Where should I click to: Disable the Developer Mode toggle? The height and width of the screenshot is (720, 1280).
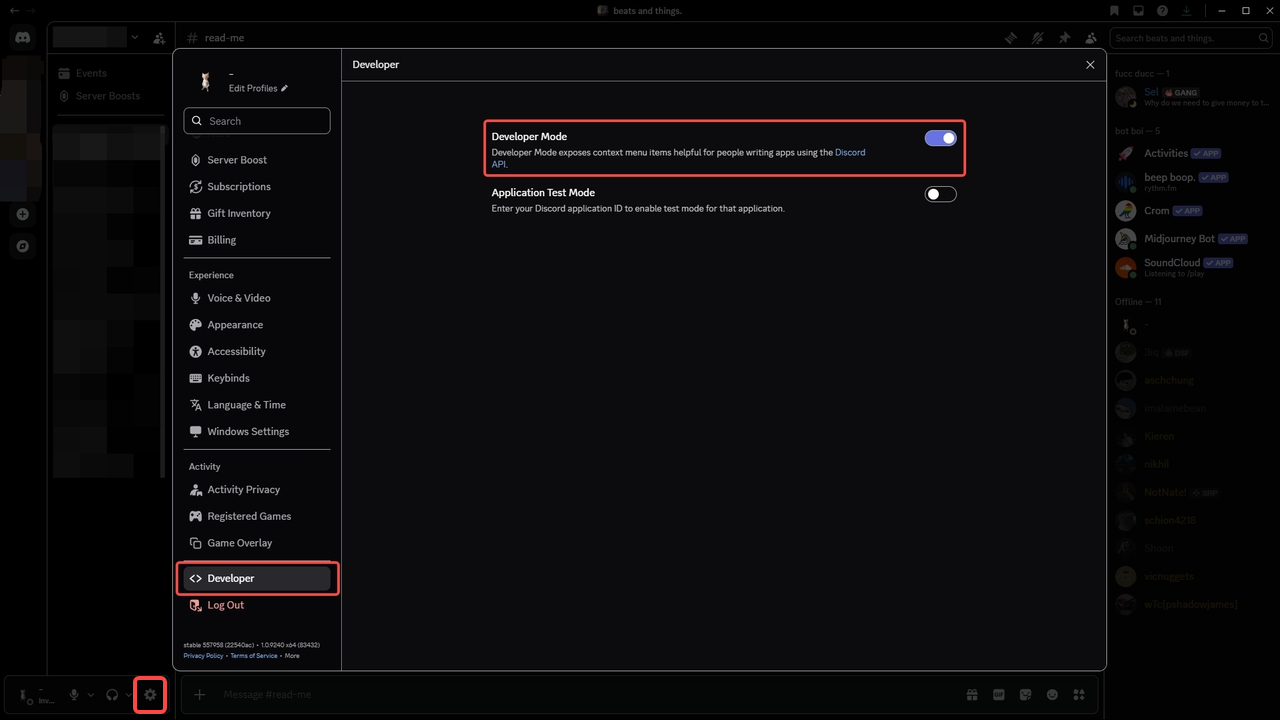click(x=941, y=138)
